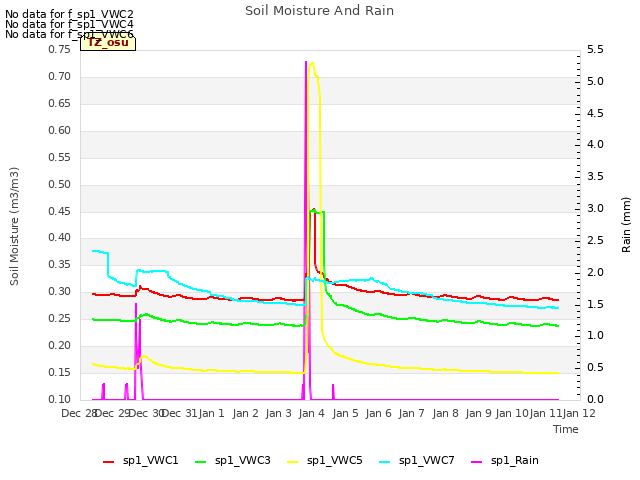The image size is (640, 480).
Task: Click the green sp1_VWC3 legend swatch
Action: tap(201, 462)
